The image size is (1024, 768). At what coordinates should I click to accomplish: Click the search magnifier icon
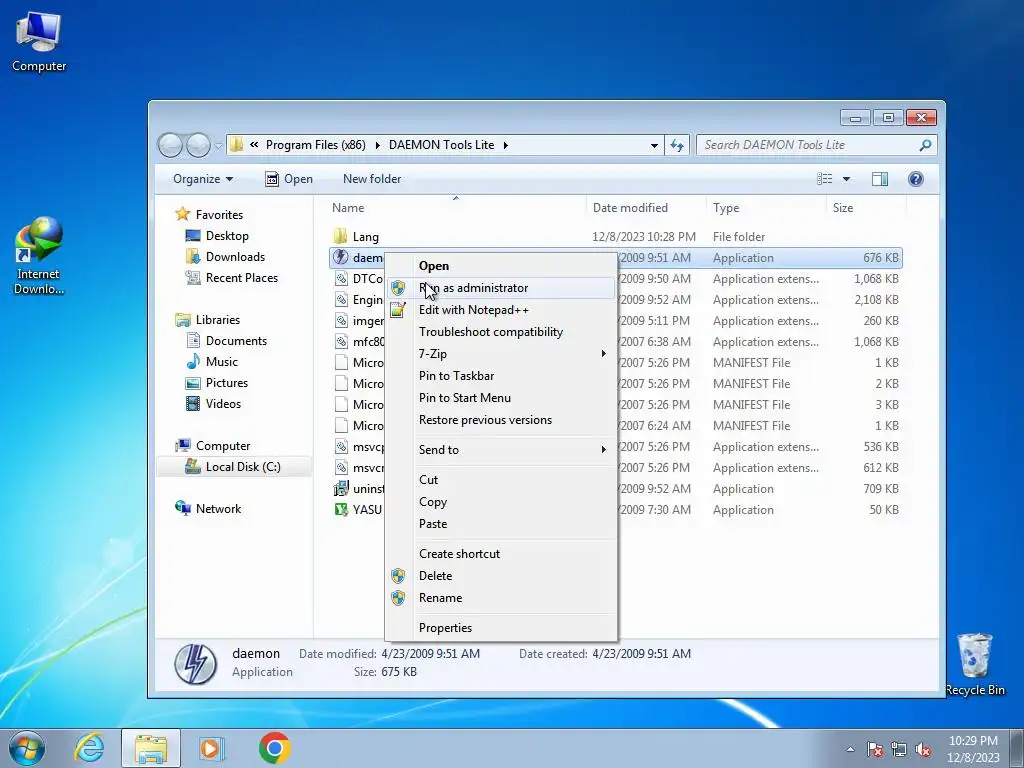pyautogui.click(x=925, y=145)
